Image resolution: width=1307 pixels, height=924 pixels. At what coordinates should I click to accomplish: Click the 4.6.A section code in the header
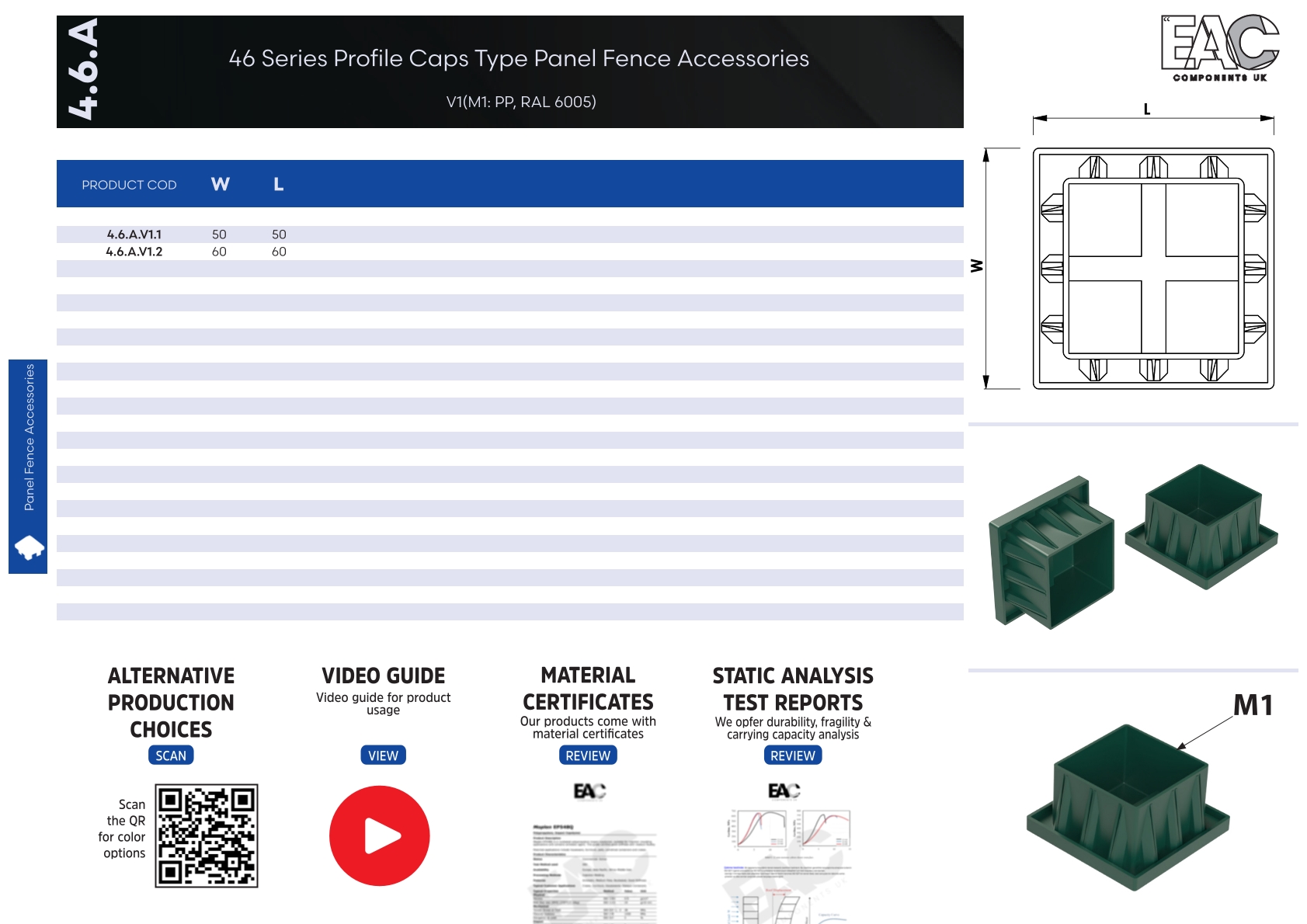click(83, 70)
